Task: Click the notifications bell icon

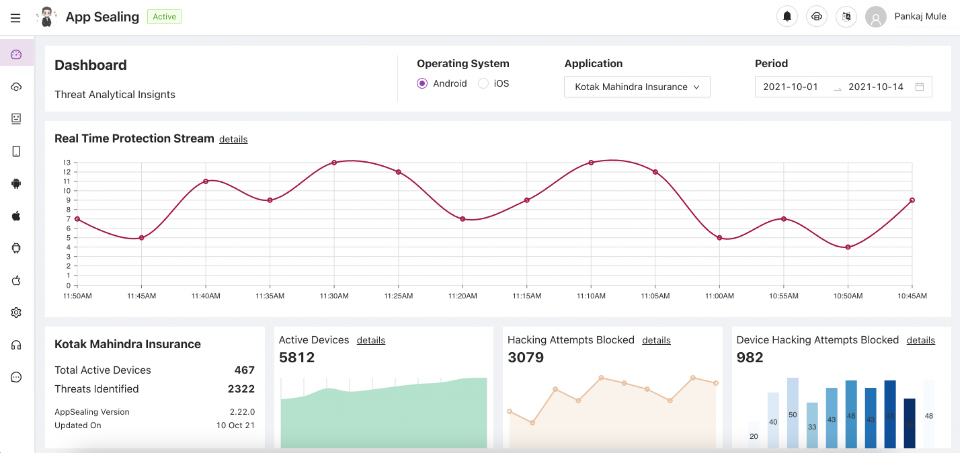Action: tap(787, 17)
